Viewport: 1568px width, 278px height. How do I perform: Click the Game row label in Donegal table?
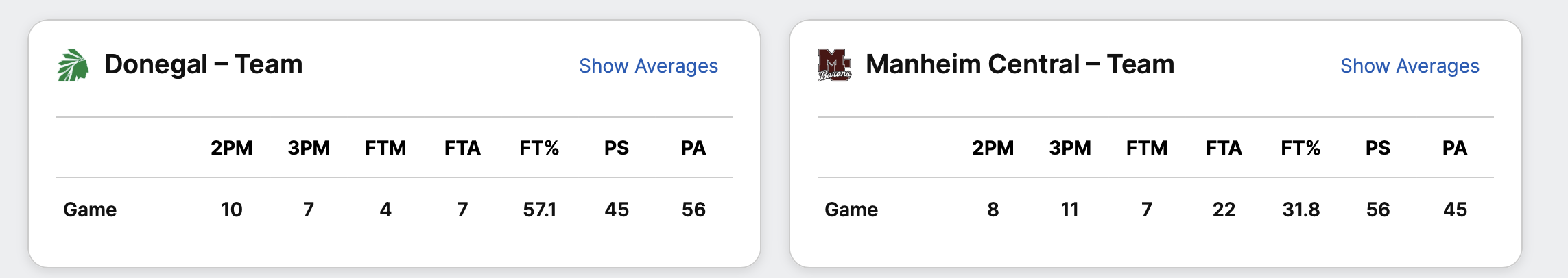click(90, 210)
